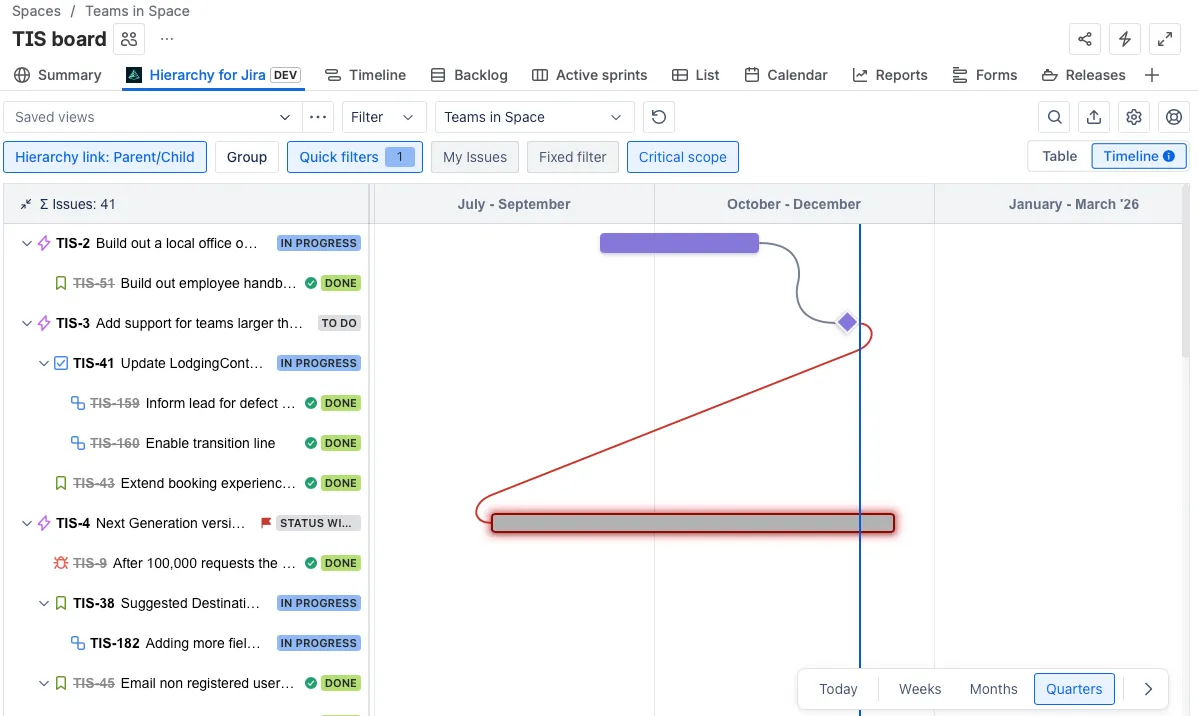The image size is (1198, 716).
Task: Click the epic icon of TIS-3
Action: tap(44, 323)
